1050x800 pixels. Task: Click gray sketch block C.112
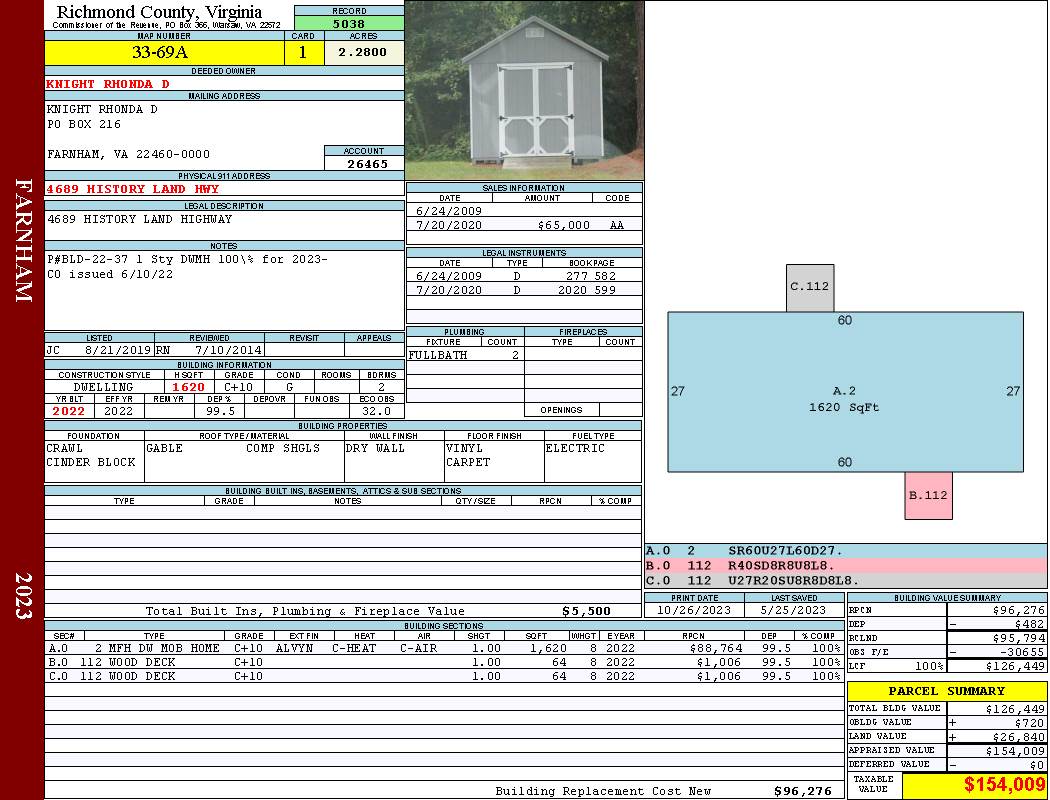click(810, 288)
